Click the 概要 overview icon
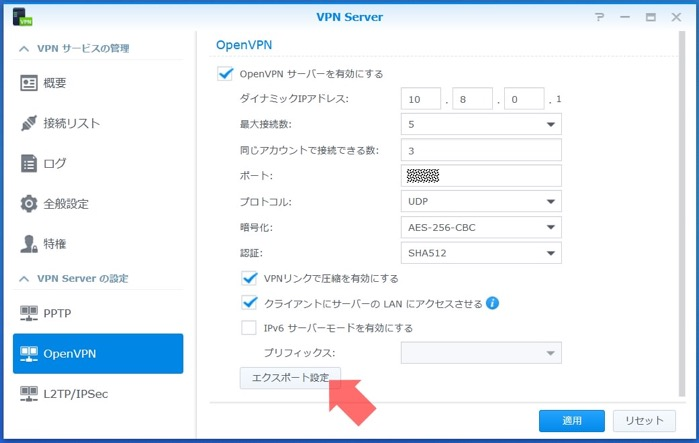The width and height of the screenshot is (699, 443). coord(29,83)
